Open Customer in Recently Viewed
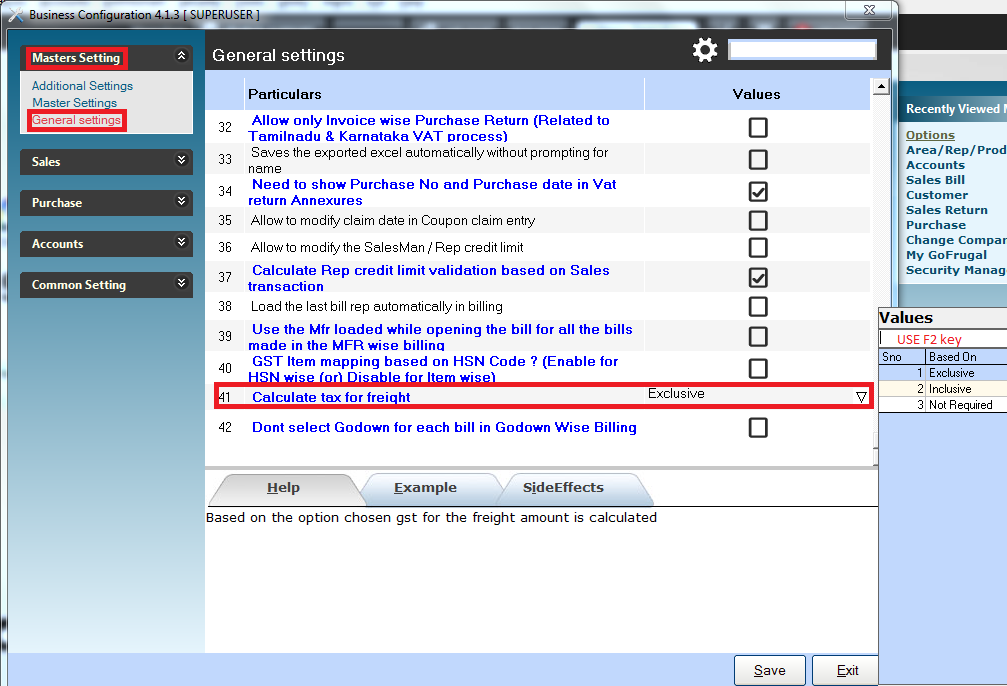Image resolution: width=1007 pixels, height=686 pixels. coord(936,195)
